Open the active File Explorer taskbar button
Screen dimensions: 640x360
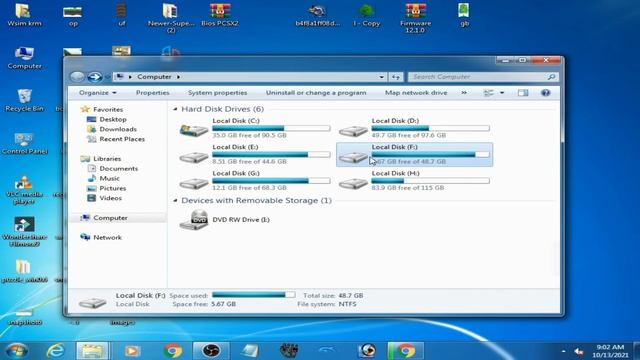point(93,351)
